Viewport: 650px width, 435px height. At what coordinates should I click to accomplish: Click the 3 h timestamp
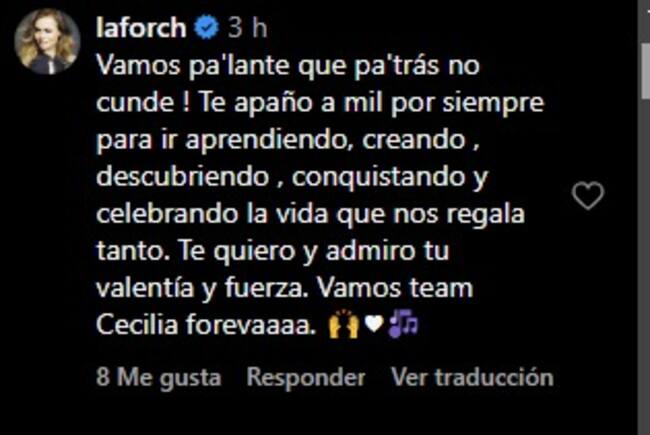pos(247,28)
